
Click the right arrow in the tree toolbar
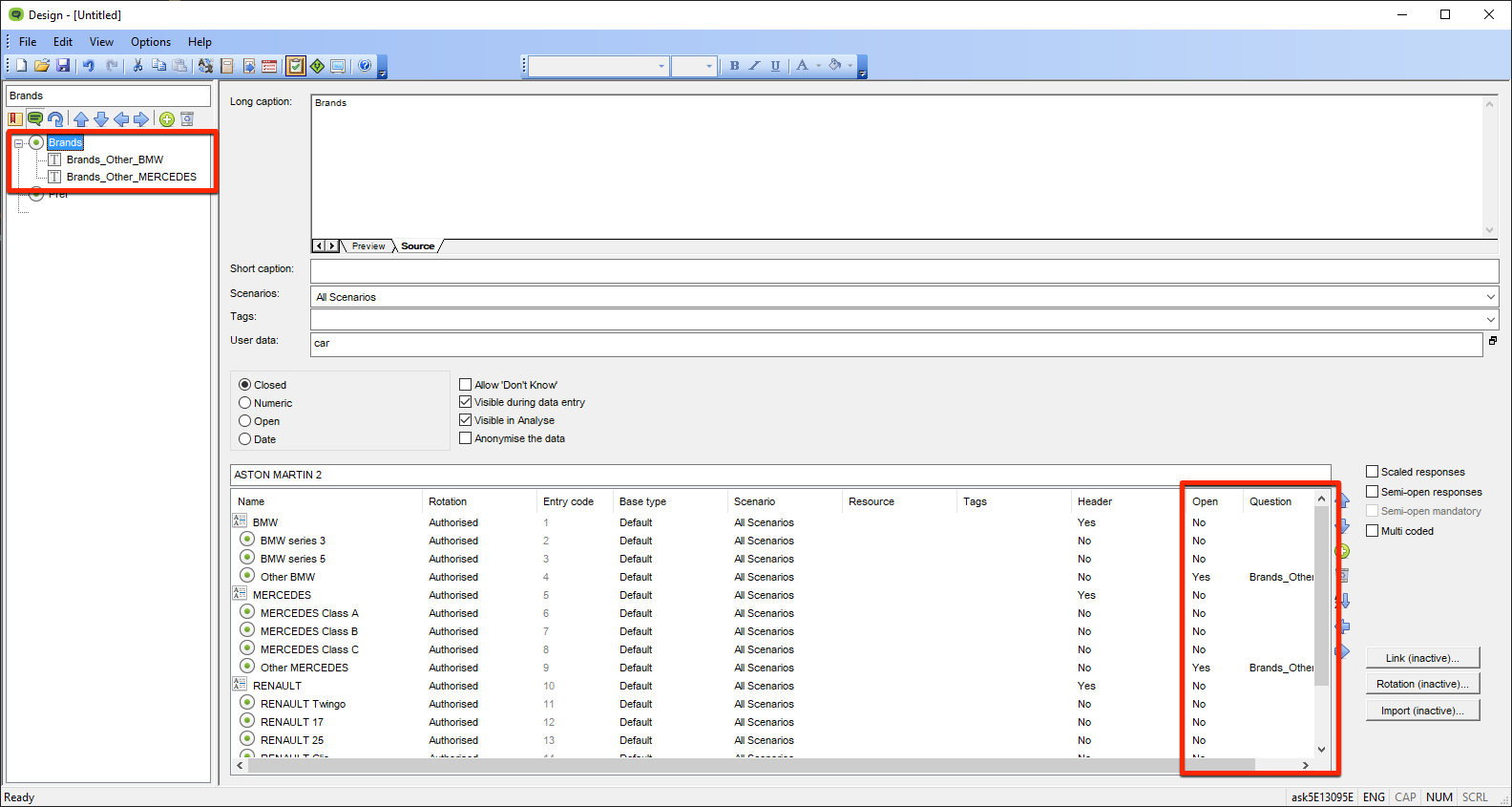pos(141,119)
